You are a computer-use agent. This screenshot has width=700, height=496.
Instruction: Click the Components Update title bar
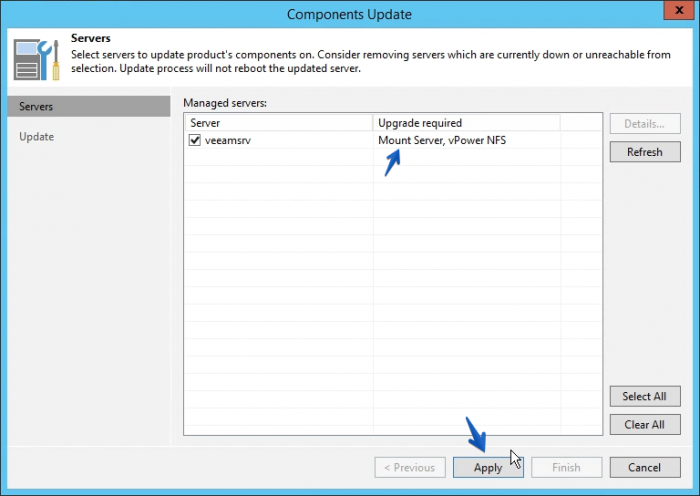(349, 14)
